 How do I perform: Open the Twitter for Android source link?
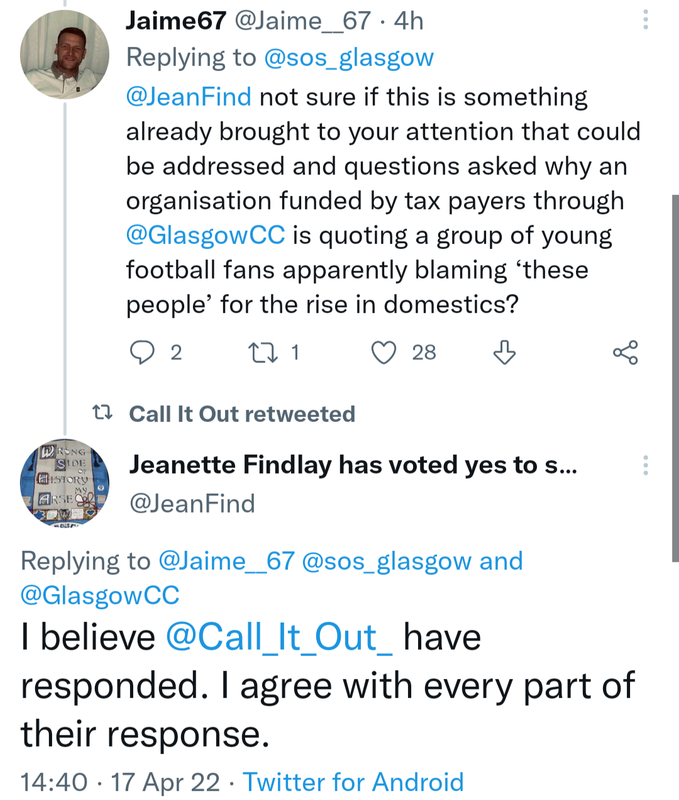pyautogui.click(x=353, y=781)
